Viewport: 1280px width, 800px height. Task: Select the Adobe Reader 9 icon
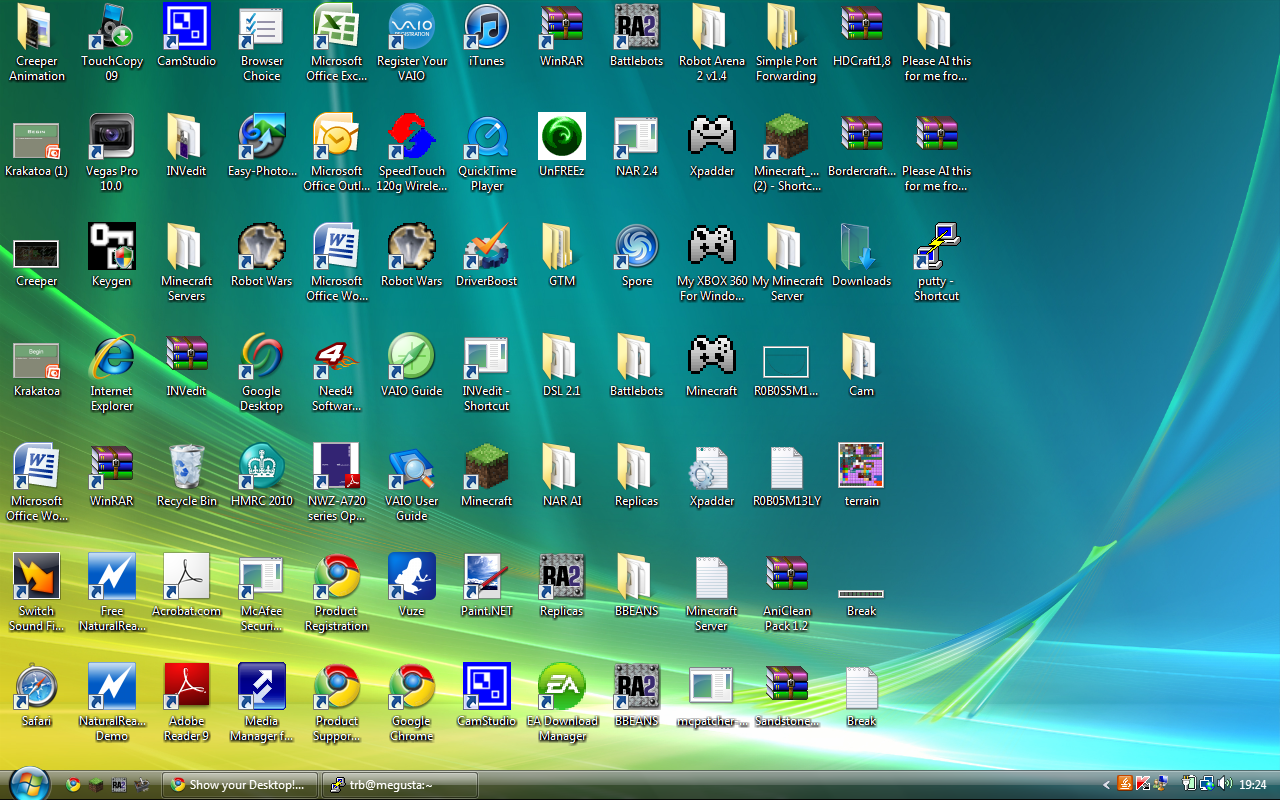[187, 687]
